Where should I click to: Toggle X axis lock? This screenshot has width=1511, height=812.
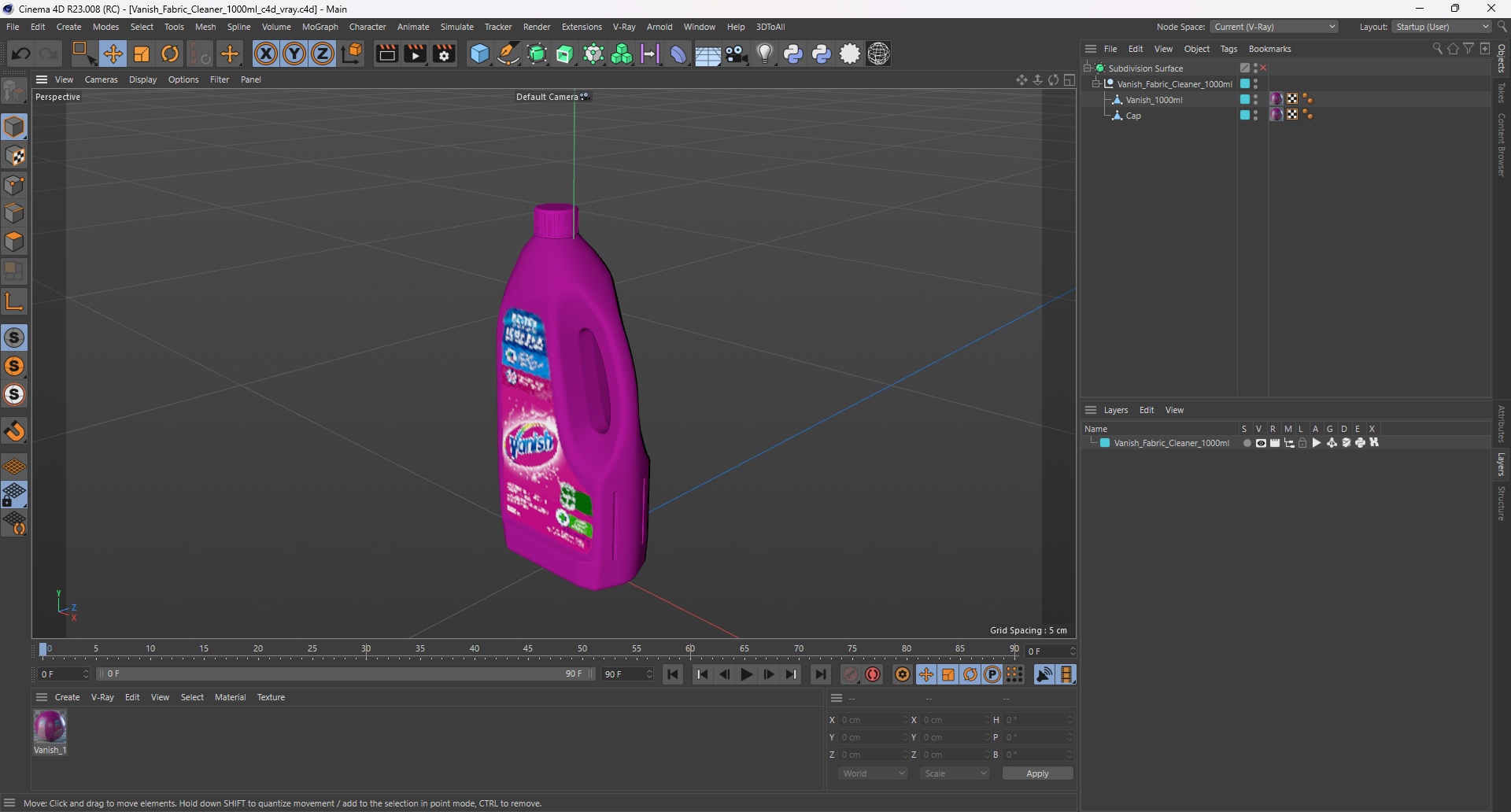click(x=266, y=54)
